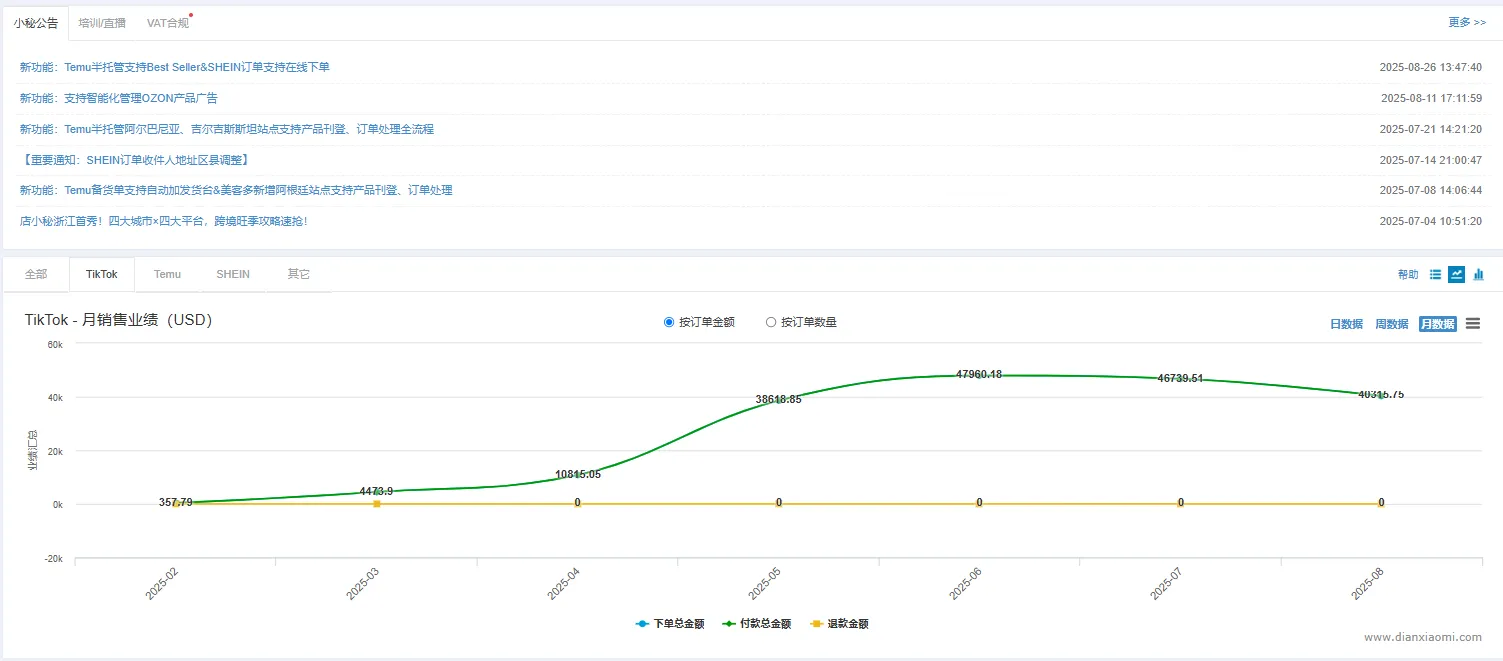Switch chart to 周数据 weekly data
Viewport: 1503px width, 661px height.
click(1392, 324)
